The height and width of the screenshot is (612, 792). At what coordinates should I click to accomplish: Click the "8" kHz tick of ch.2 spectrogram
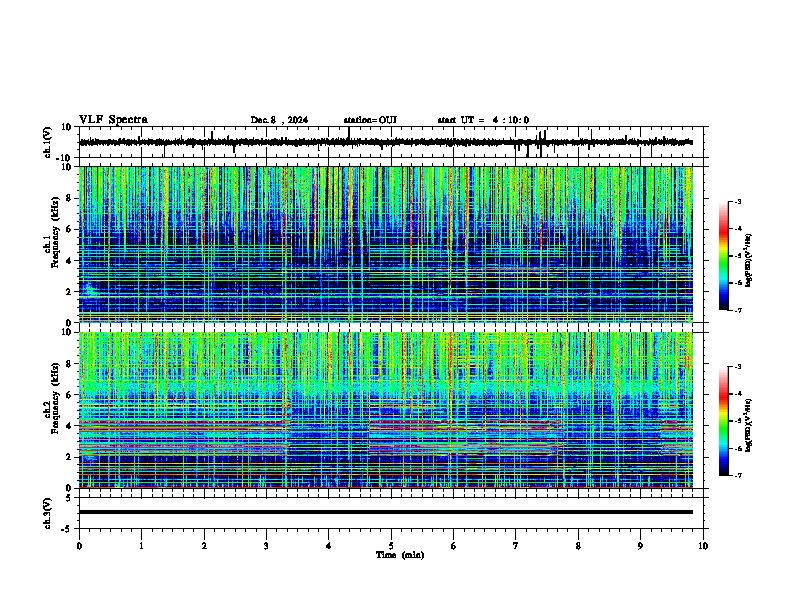[70, 364]
